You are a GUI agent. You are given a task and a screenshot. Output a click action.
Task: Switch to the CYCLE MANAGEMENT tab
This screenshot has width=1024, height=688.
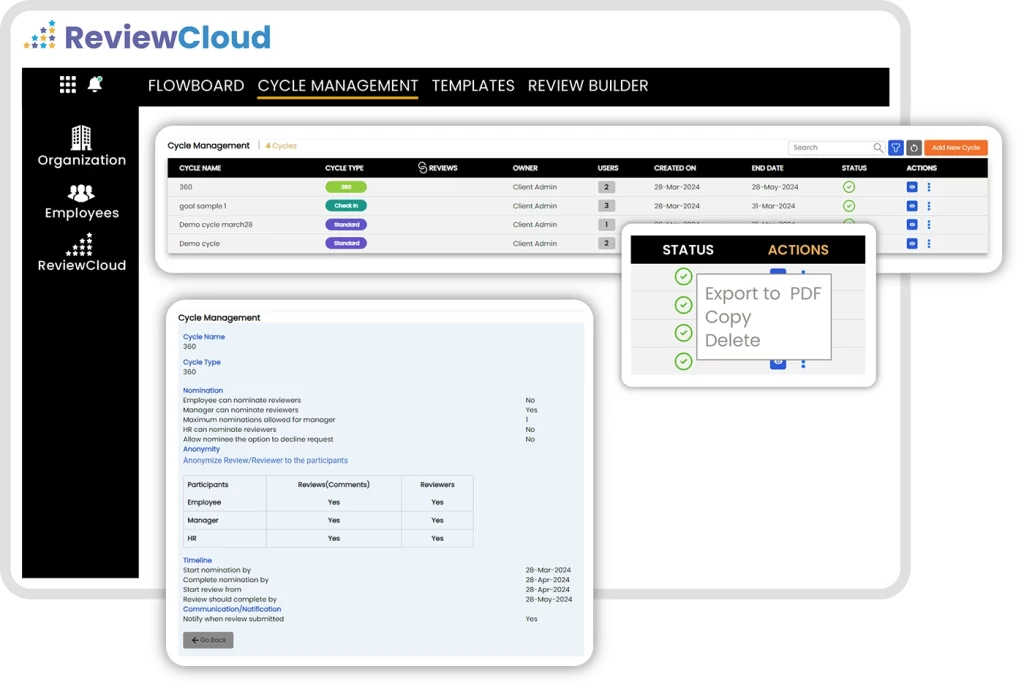click(338, 86)
